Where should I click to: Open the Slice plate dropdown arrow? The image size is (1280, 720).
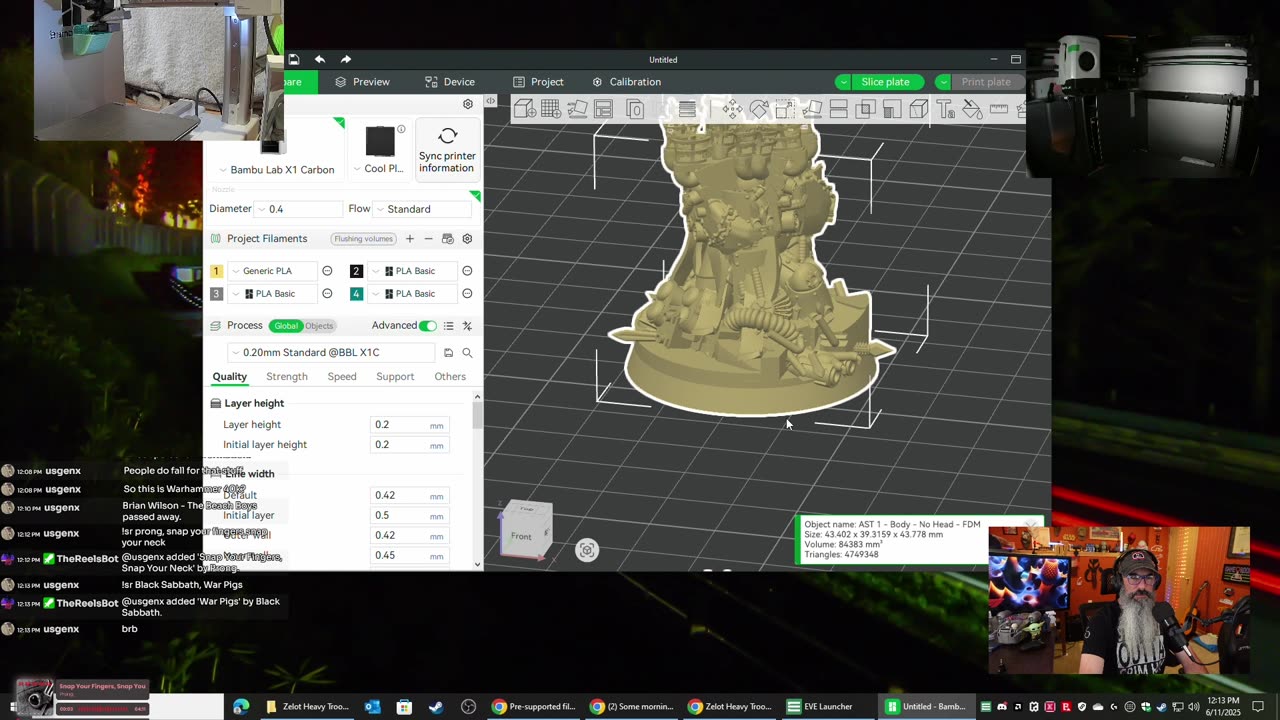click(844, 82)
